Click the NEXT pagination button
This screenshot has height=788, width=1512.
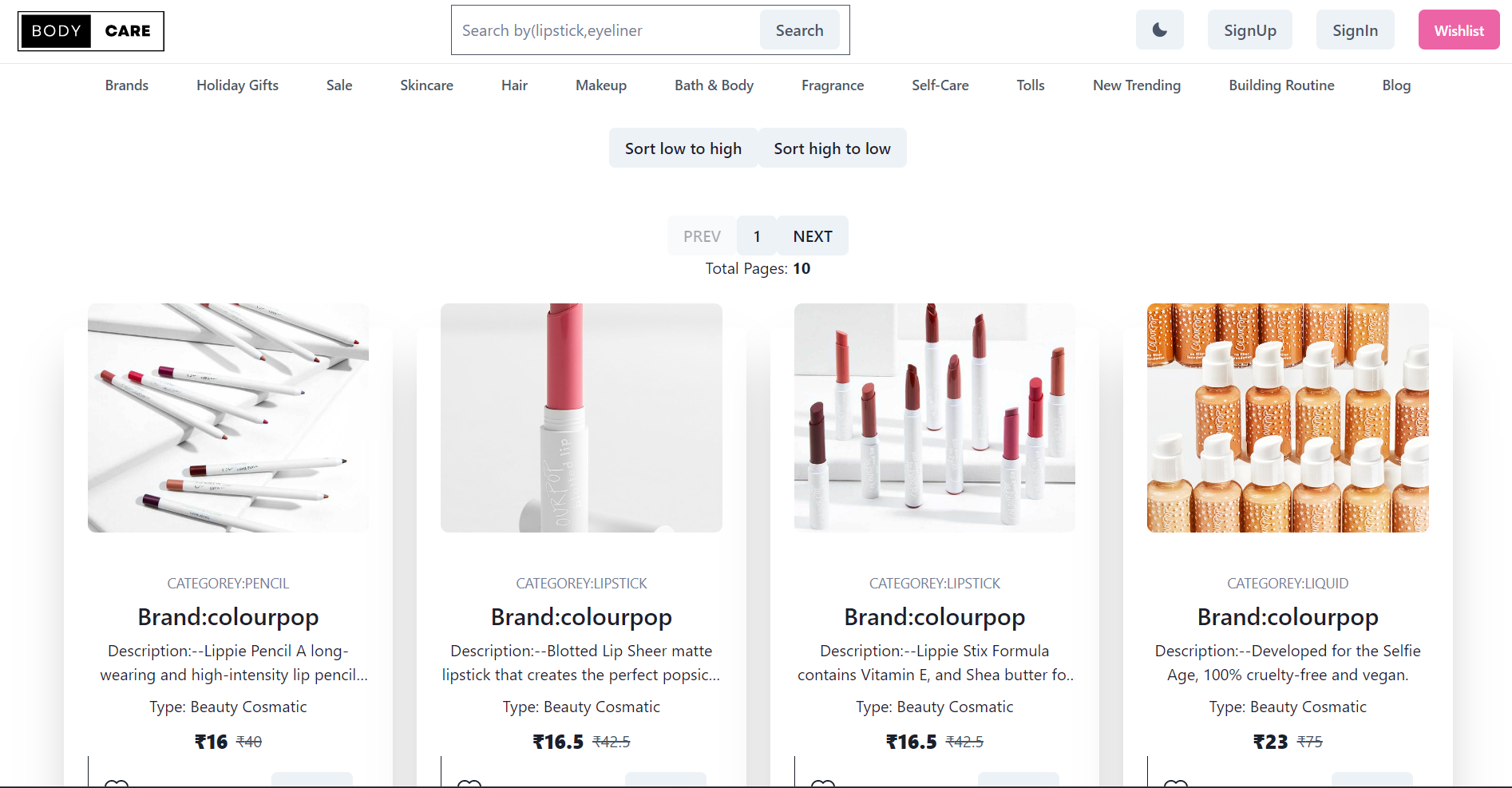(x=812, y=236)
